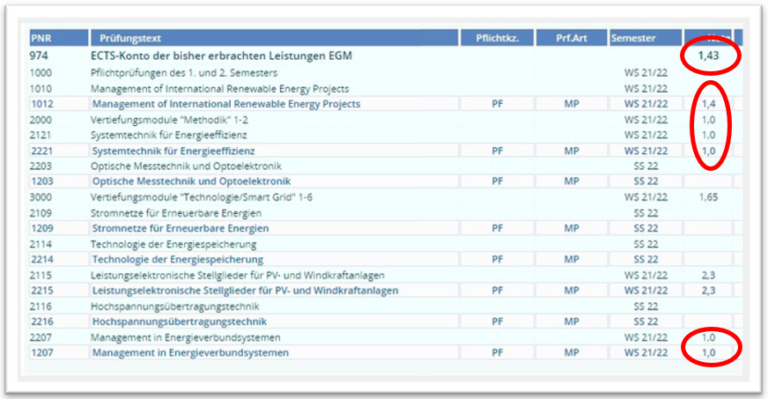Open bold exam entry 1207 Management in Energieverbundsystemen
This screenshot has height=399, width=768.
pyautogui.click(x=191, y=352)
